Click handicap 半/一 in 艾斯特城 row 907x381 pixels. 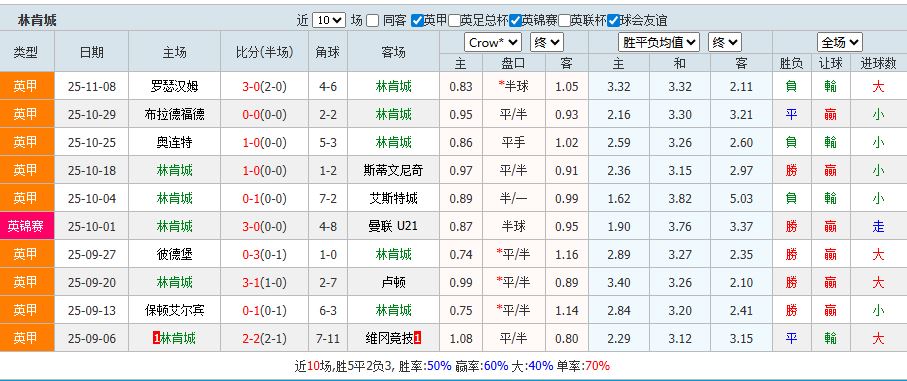point(514,198)
